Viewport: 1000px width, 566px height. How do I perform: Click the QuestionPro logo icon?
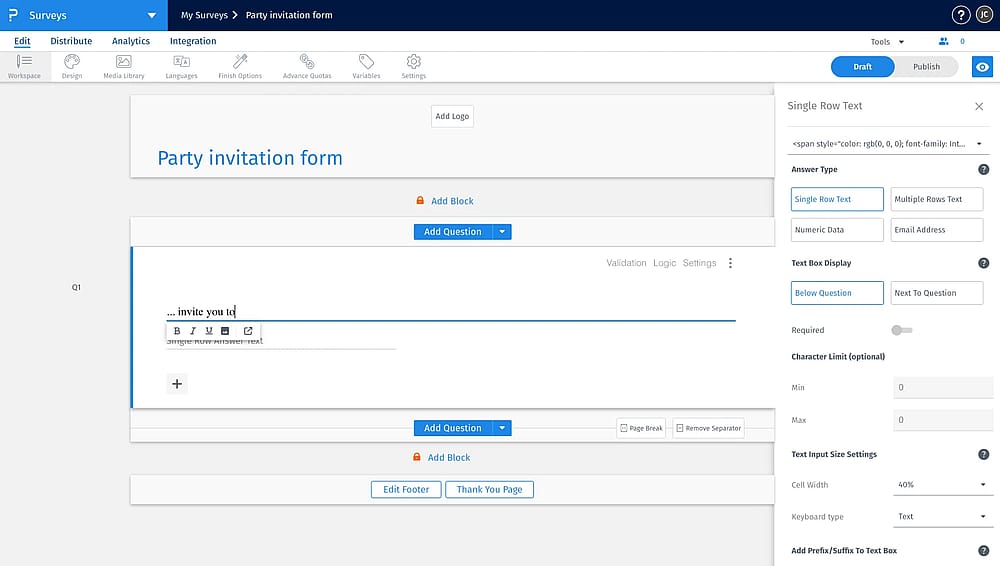pos(13,15)
